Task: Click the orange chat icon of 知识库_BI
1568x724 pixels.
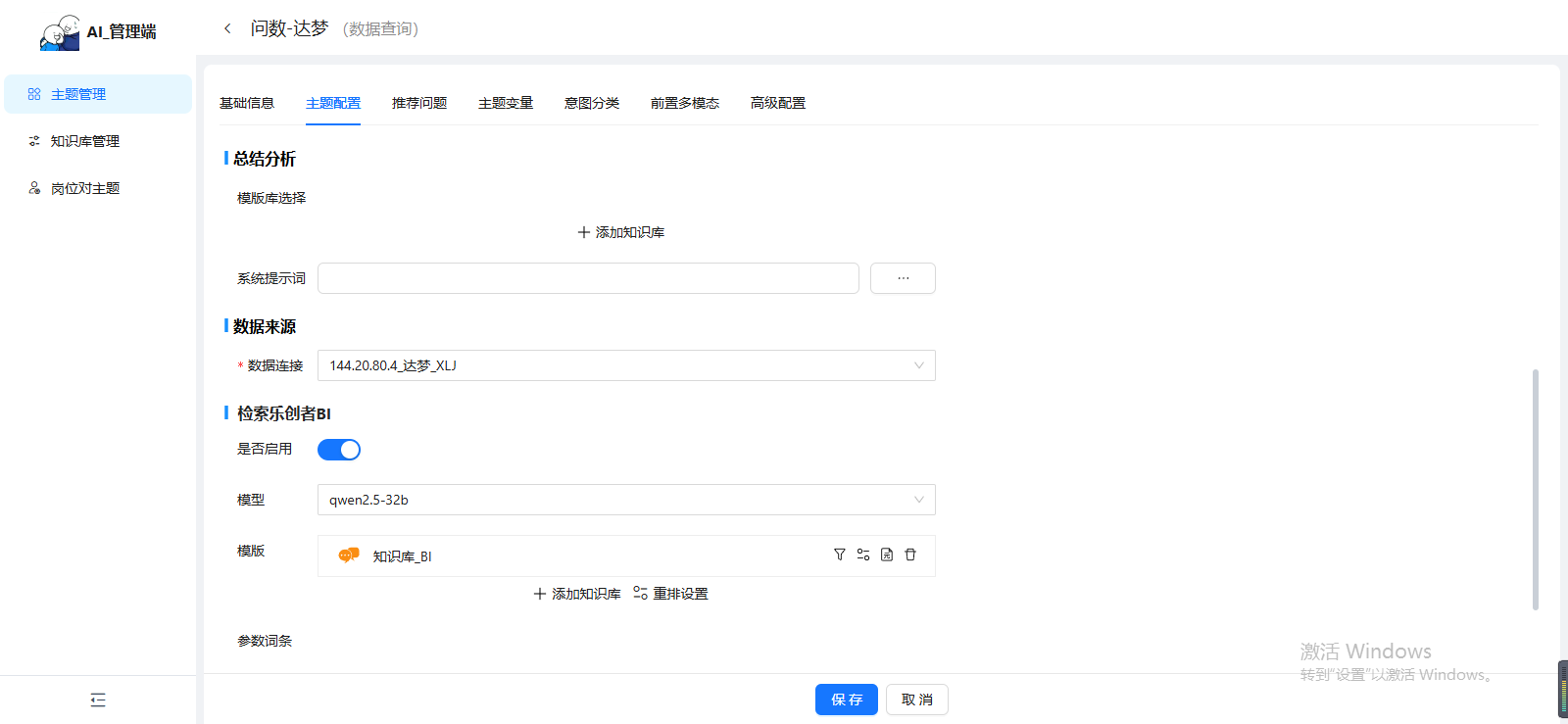Action: [348, 555]
